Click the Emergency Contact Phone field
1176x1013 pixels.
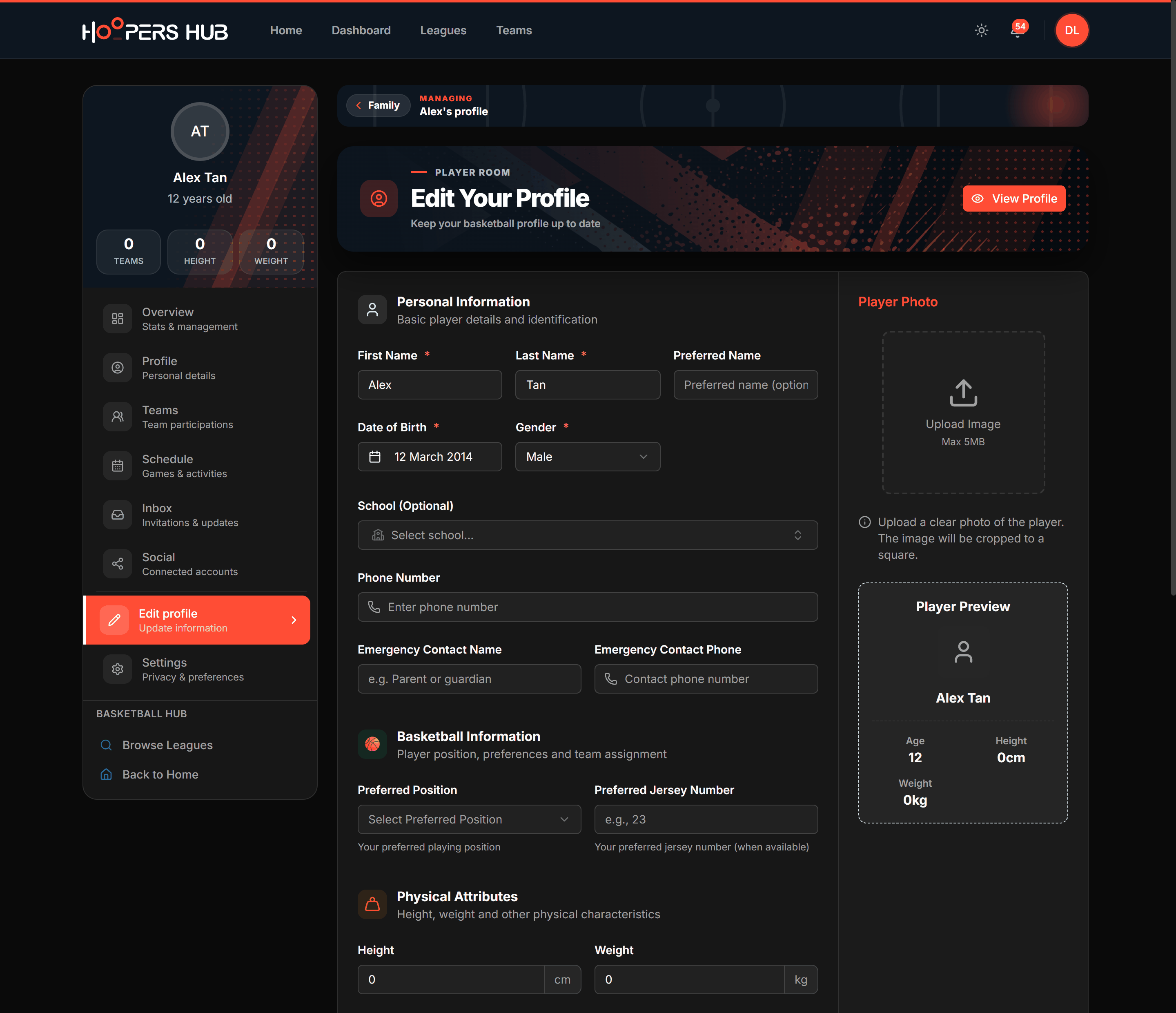coord(706,679)
